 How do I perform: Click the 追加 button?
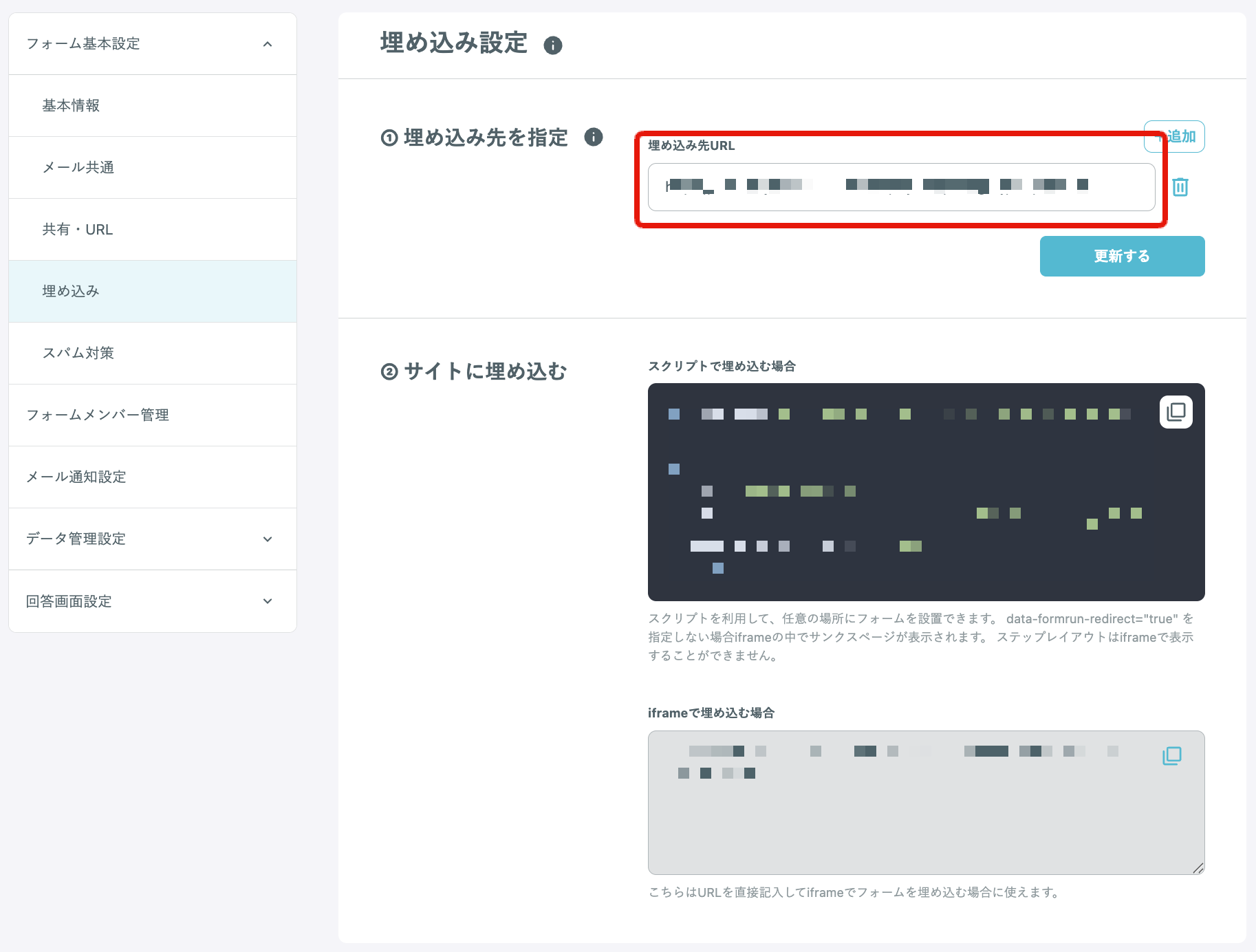point(1174,136)
